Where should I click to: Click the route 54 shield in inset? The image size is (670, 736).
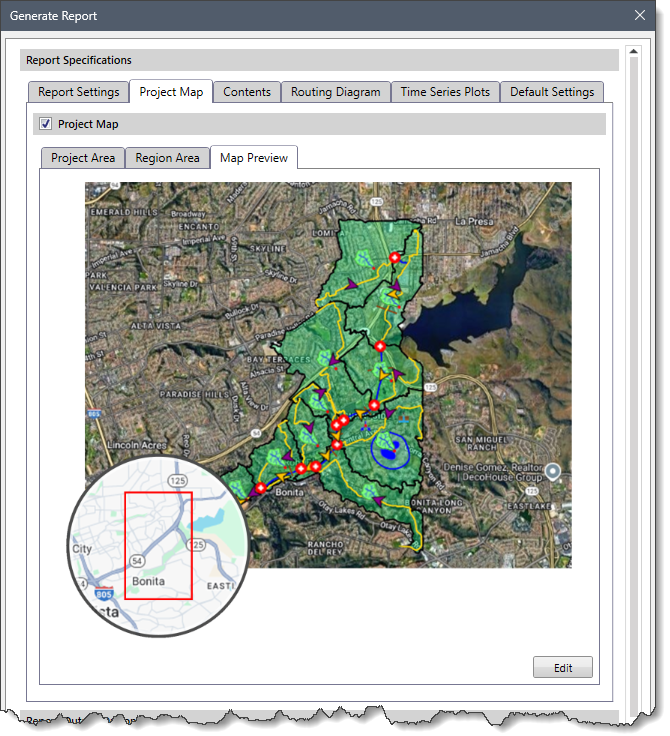[137, 561]
